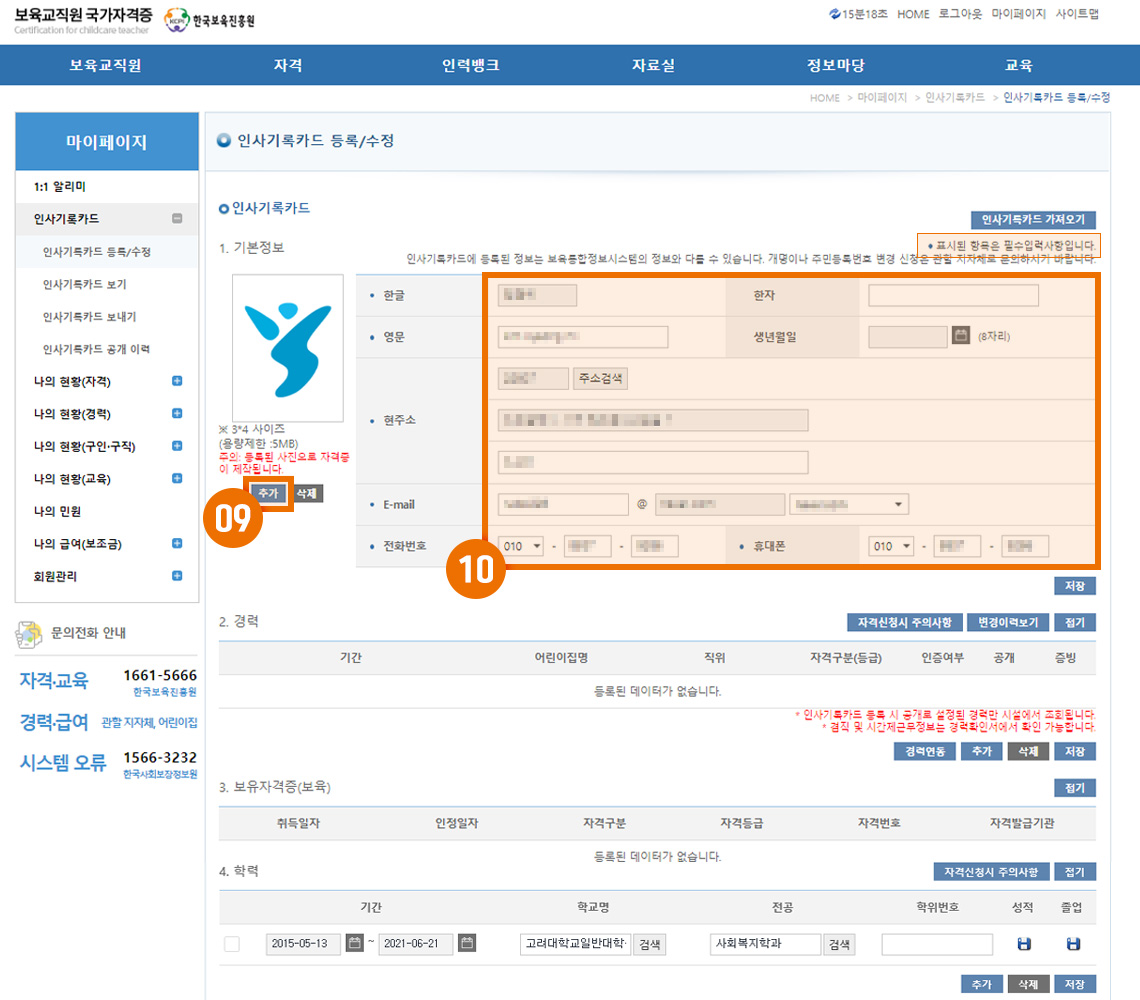
Task: Expand 나의 현황(자격) plus icon
Action: point(177,381)
